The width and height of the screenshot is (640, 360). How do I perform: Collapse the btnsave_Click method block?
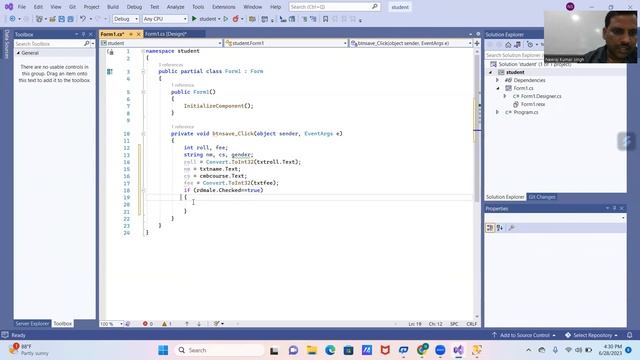(x=143, y=133)
